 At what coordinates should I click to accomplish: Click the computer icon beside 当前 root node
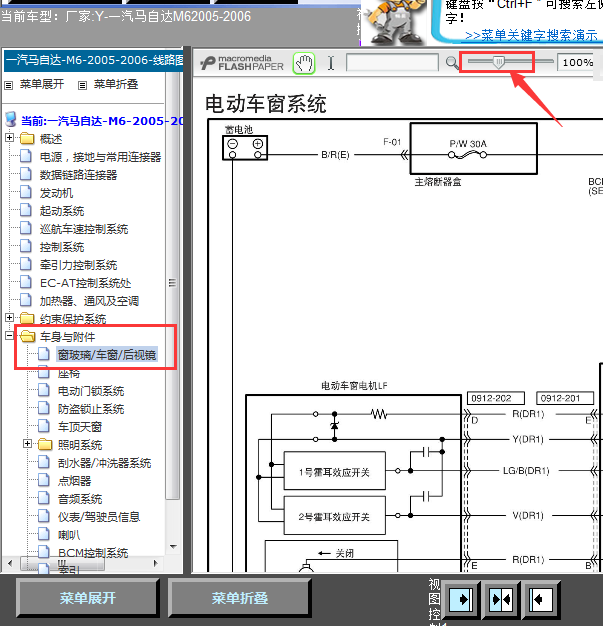click(x=11, y=120)
